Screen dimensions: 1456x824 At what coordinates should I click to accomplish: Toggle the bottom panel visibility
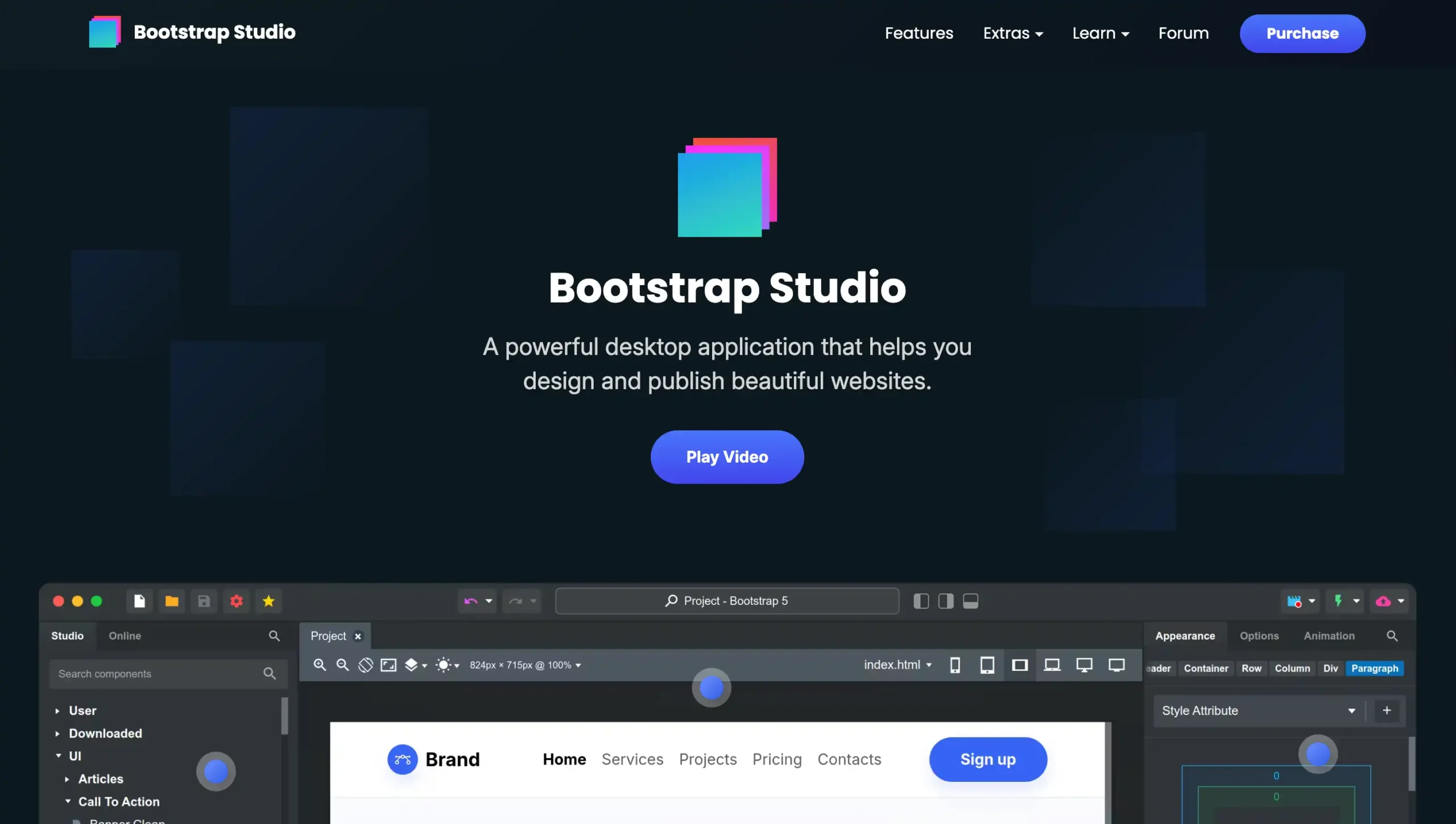(x=970, y=601)
